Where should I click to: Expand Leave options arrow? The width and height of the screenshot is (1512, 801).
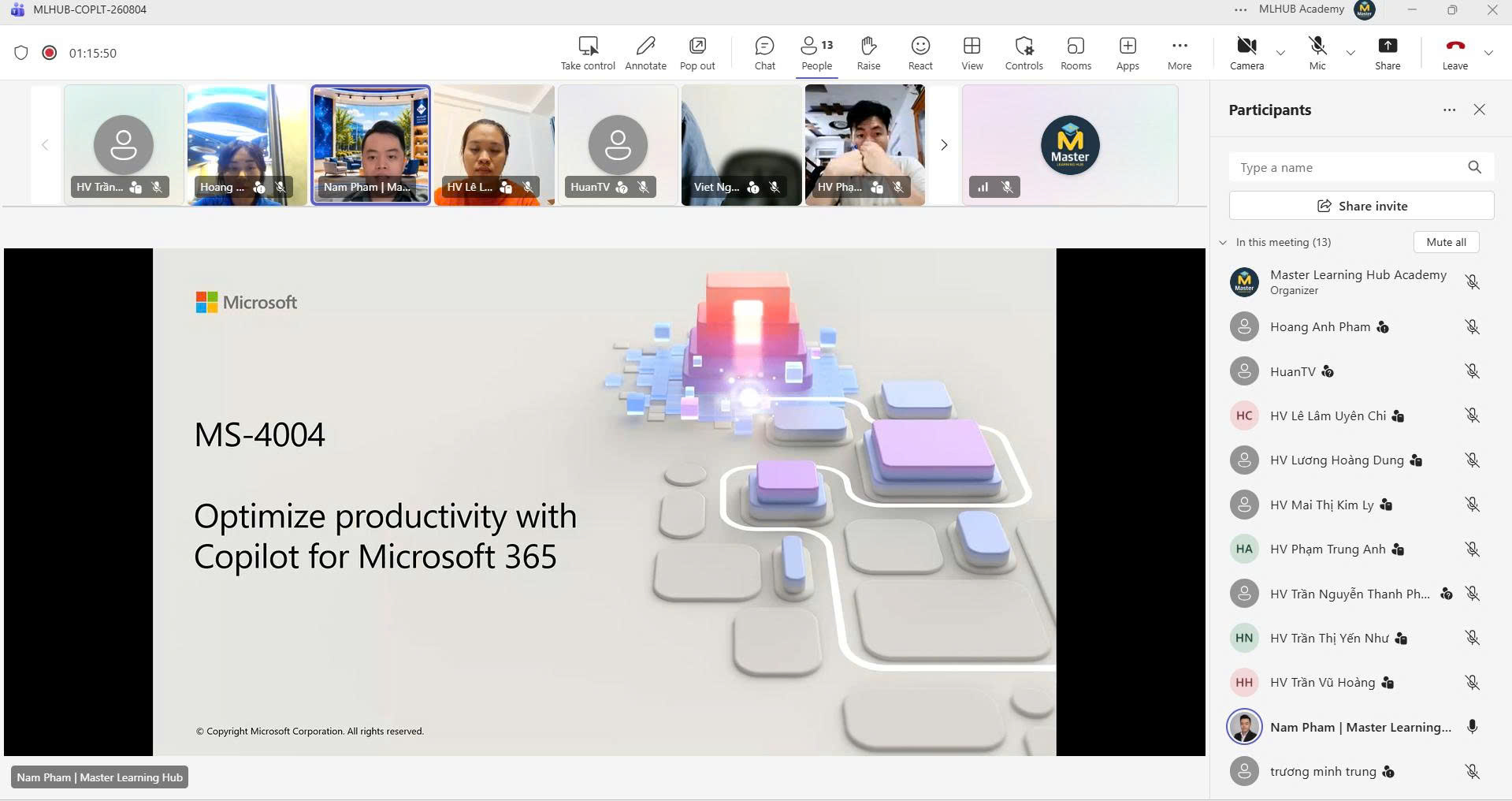(1488, 53)
